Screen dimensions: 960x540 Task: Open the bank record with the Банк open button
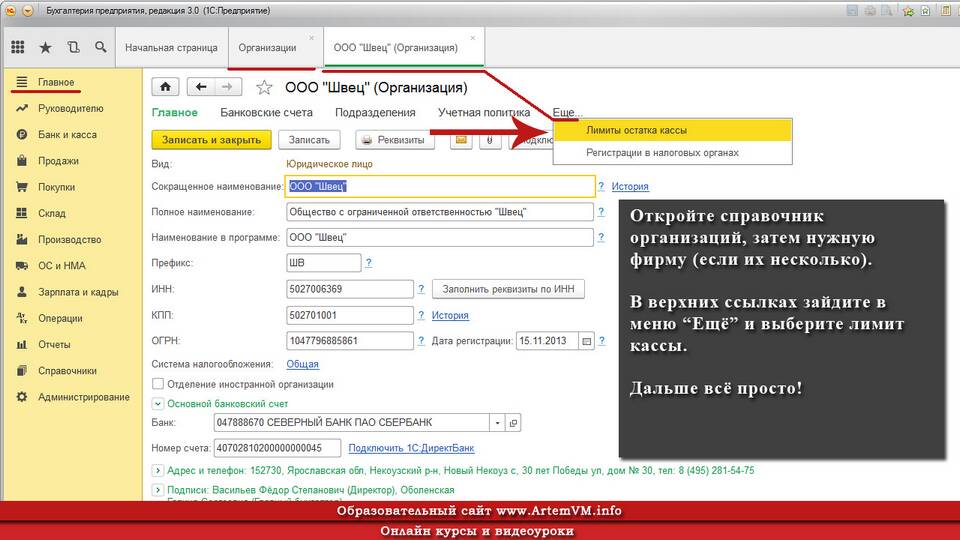pyautogui.click(x=513, y=422)
